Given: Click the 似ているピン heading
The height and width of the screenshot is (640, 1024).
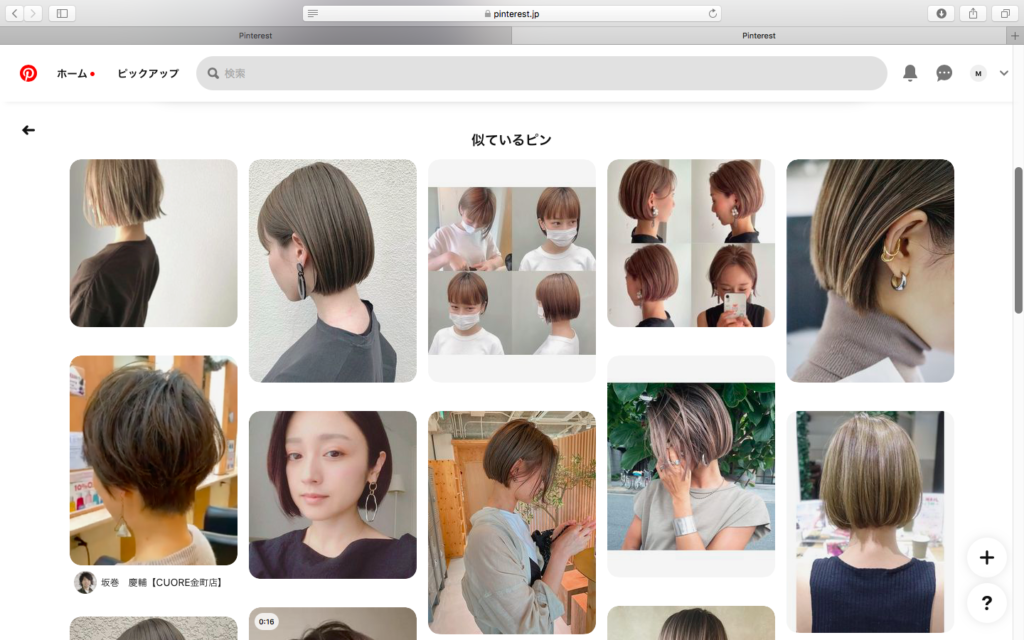Looking at the screenshot, I should coord(511,140).
